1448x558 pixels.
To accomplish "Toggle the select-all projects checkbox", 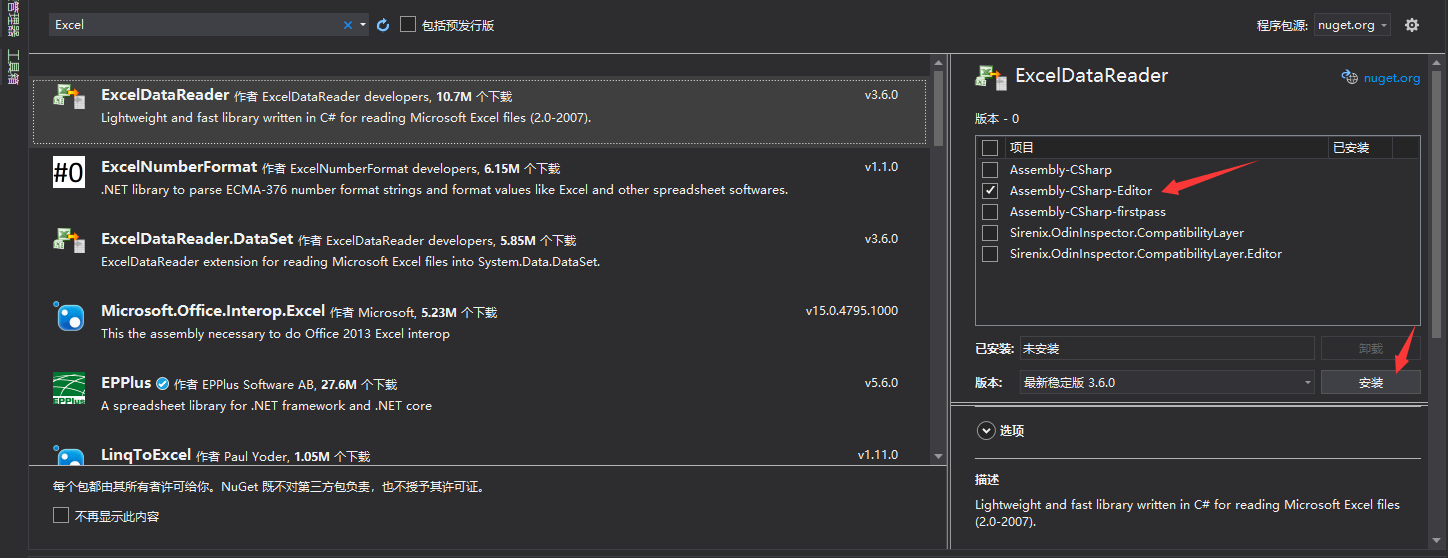I will pos(990,148).
